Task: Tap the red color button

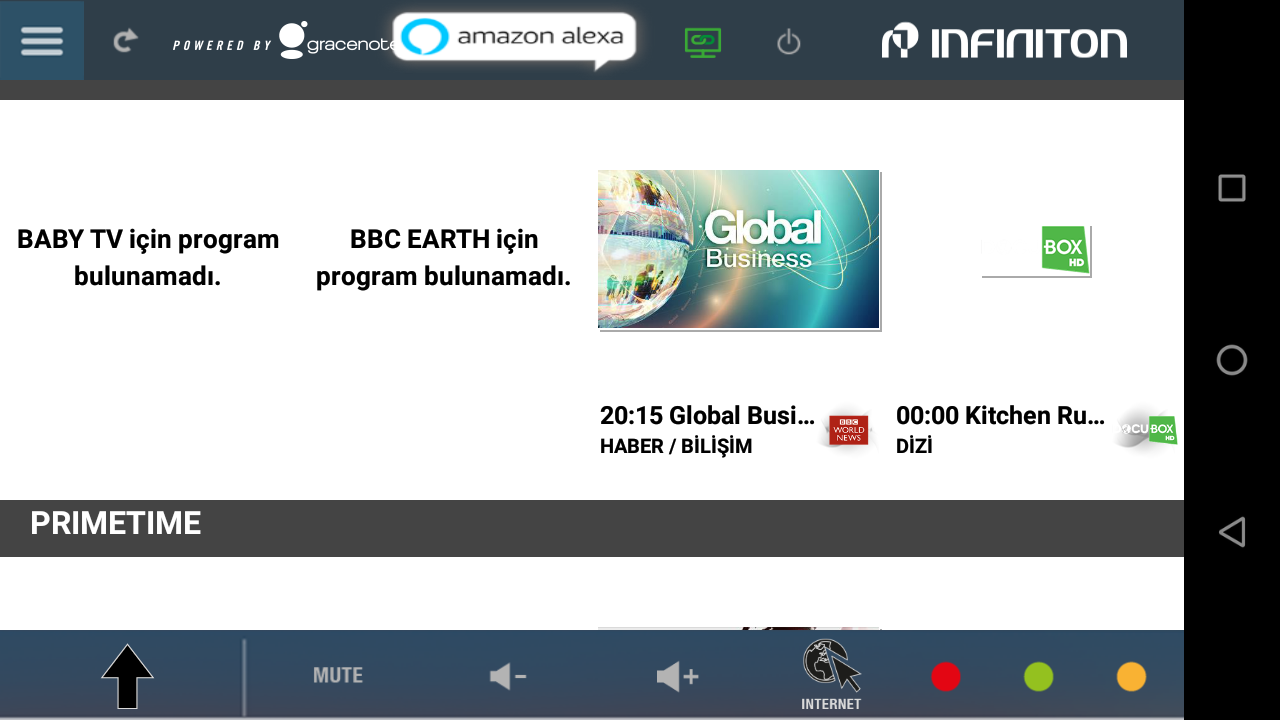Action: tap(946, 677)
